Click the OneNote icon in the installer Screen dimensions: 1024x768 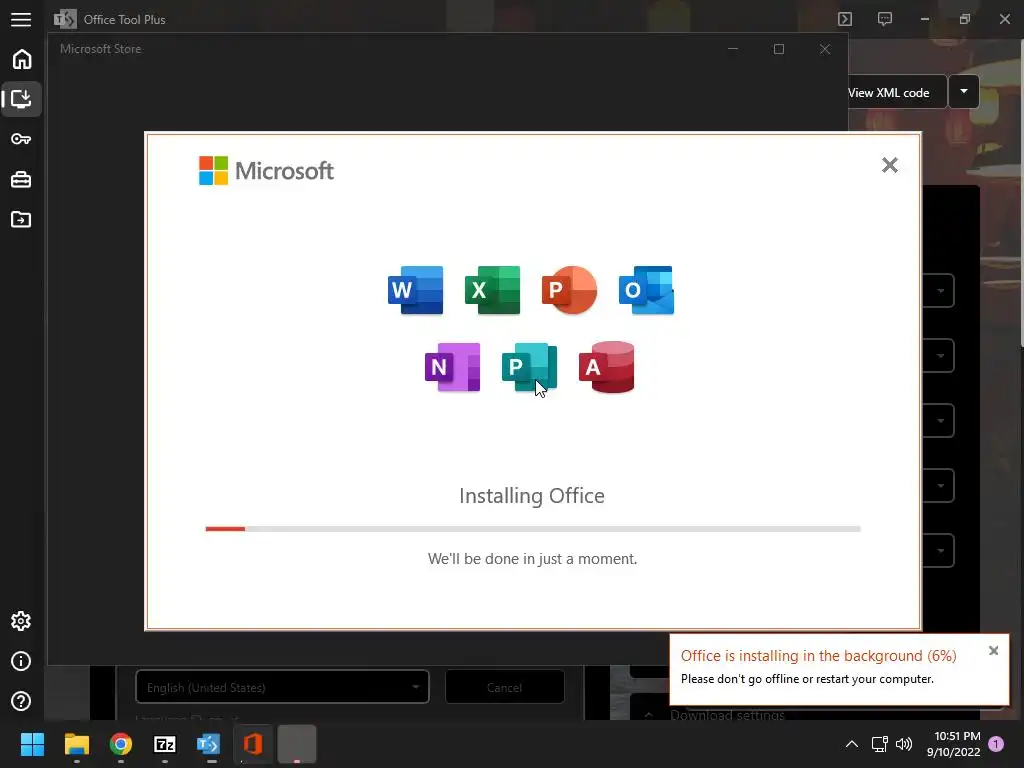pos(453,367)
